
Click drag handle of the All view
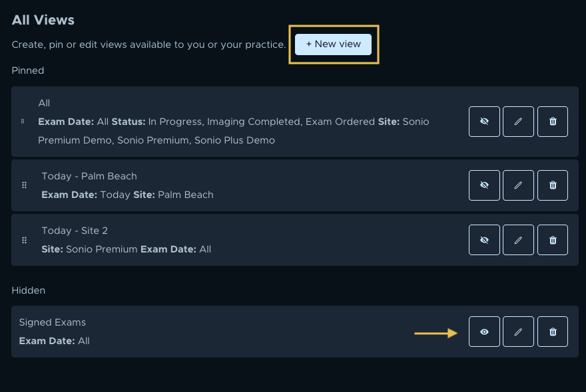pos(22,121)
